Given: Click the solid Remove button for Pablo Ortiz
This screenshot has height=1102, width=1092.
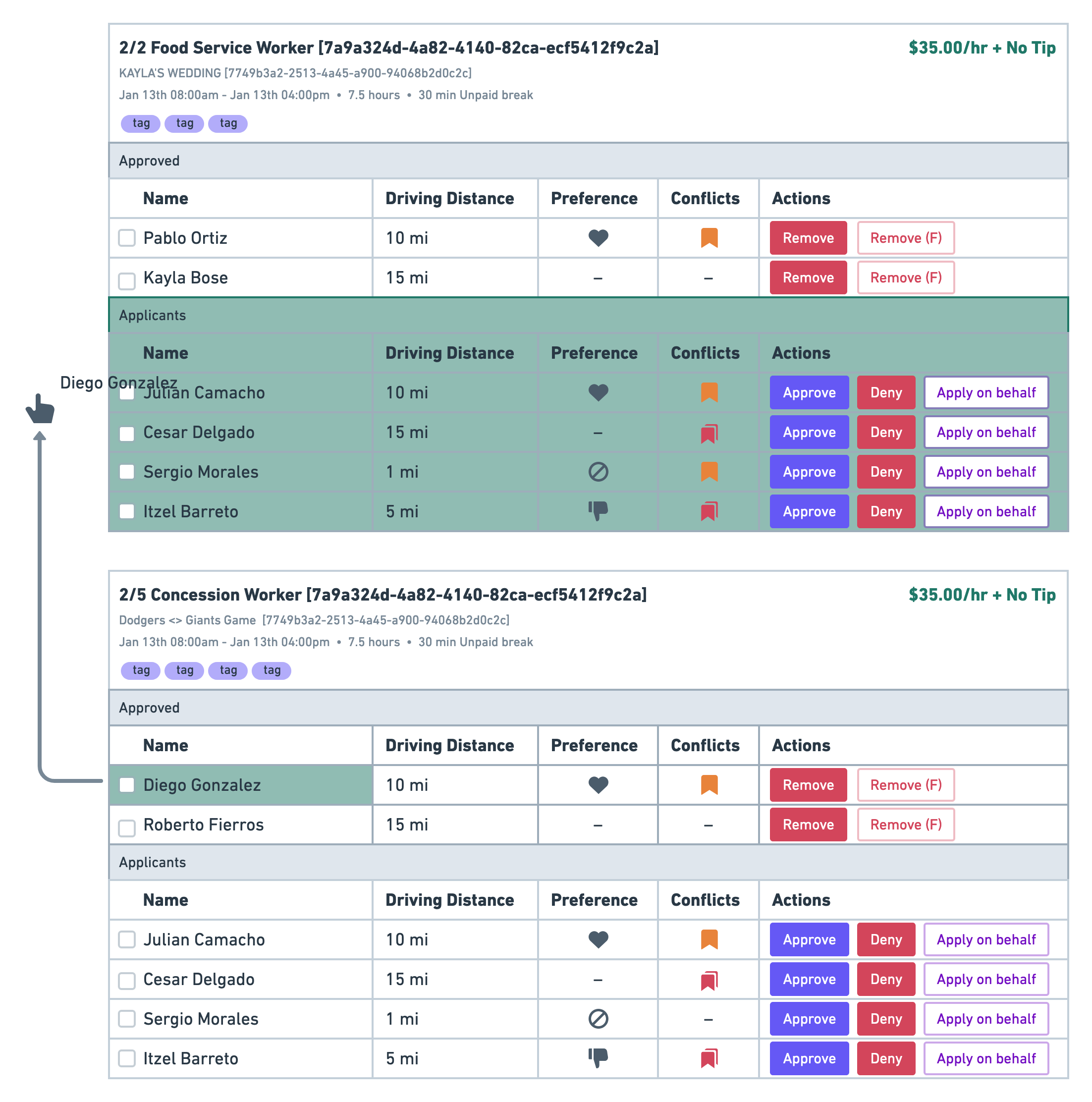Looking at the screenshot, I should tap(808, 238).
